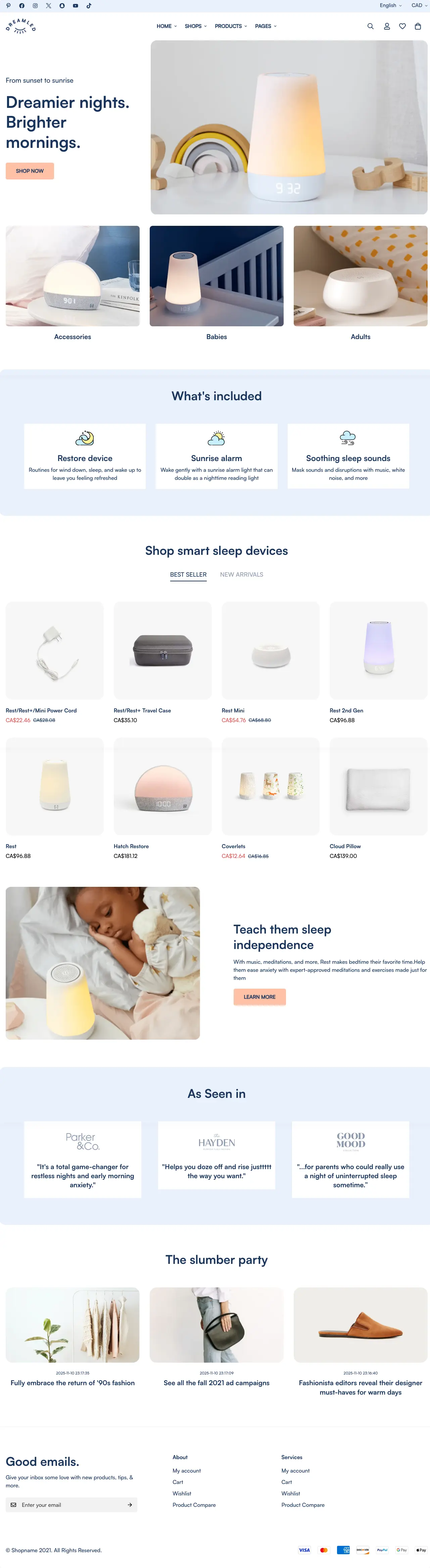
Task: Open the user account icon
Action: click(x=387, y=26)
